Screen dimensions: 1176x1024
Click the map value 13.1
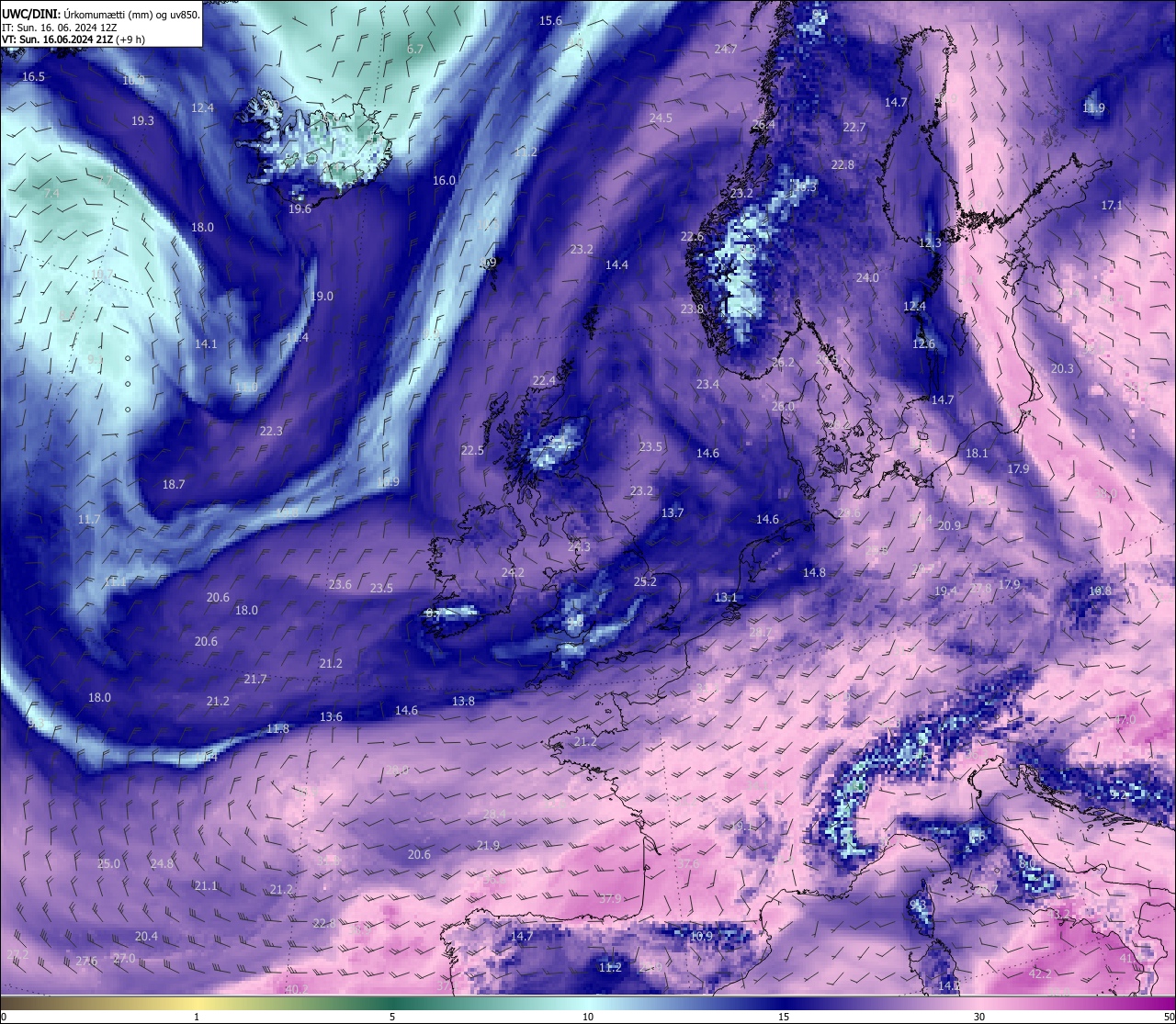tap(726, 598)
